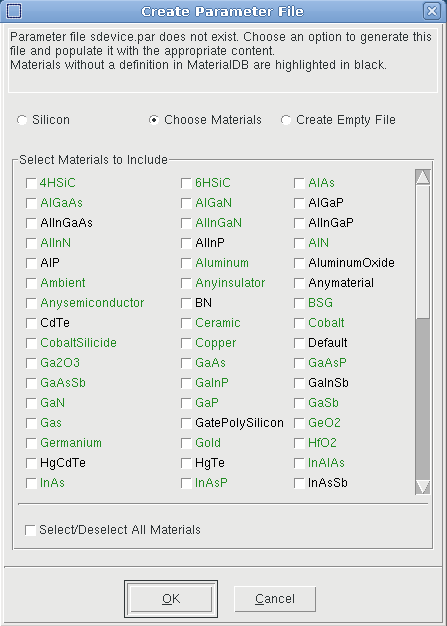Image resolution: width=447 pixels, height=626 pixels.
Task: Tick the Ga2O3 checkbox
Action: click(31, 363)
